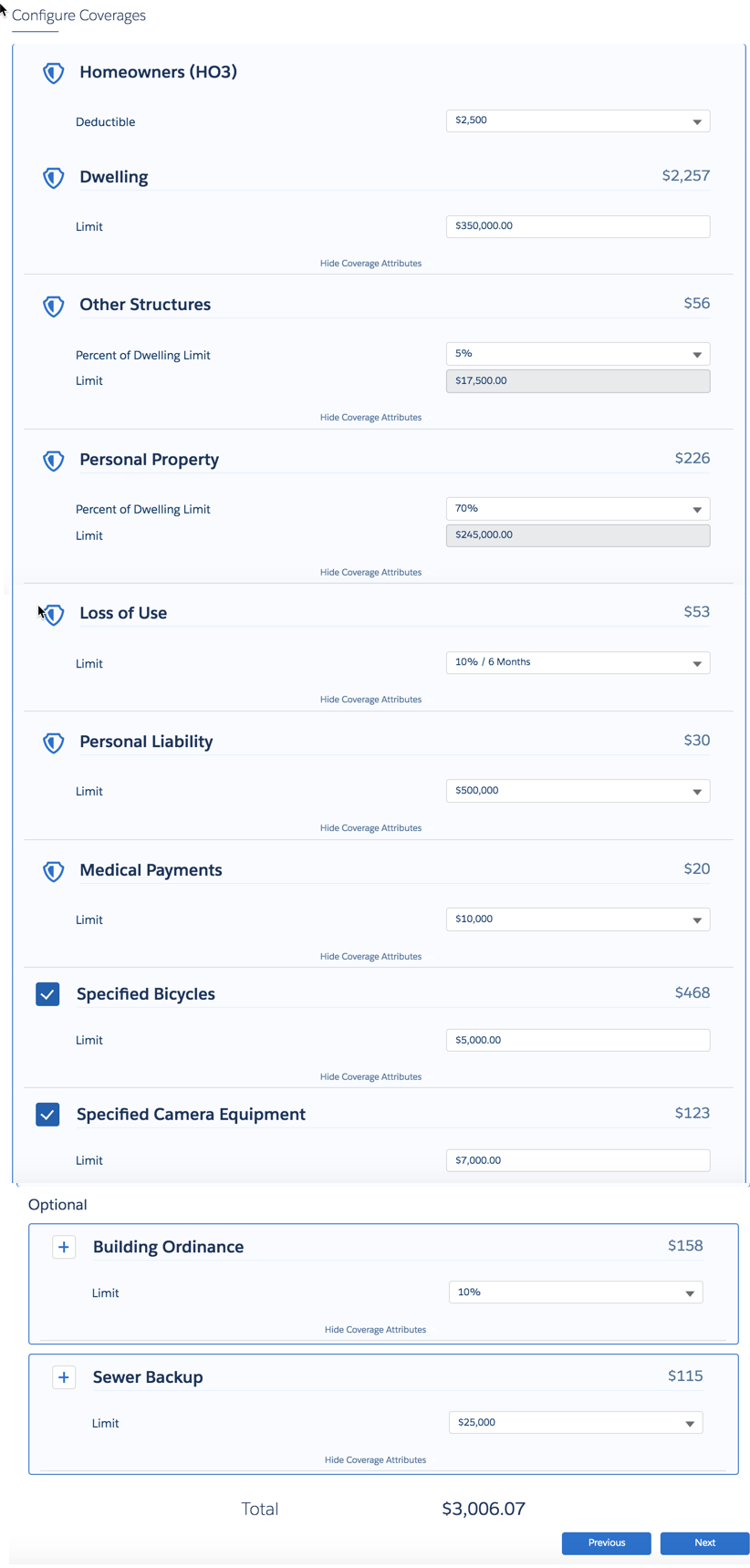This screenshot has width=750, height=1568.
Task: Click the Loss of Use premium $53
Action: (697, 612)
